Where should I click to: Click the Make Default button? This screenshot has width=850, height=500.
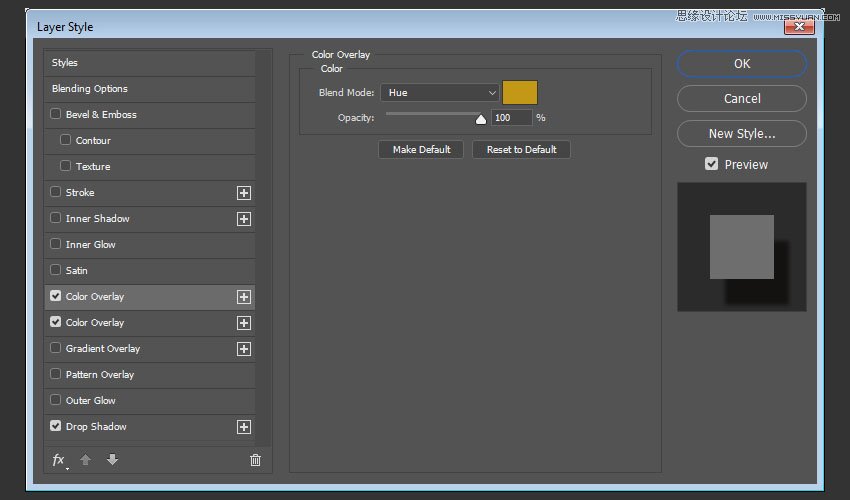(421, 149)
